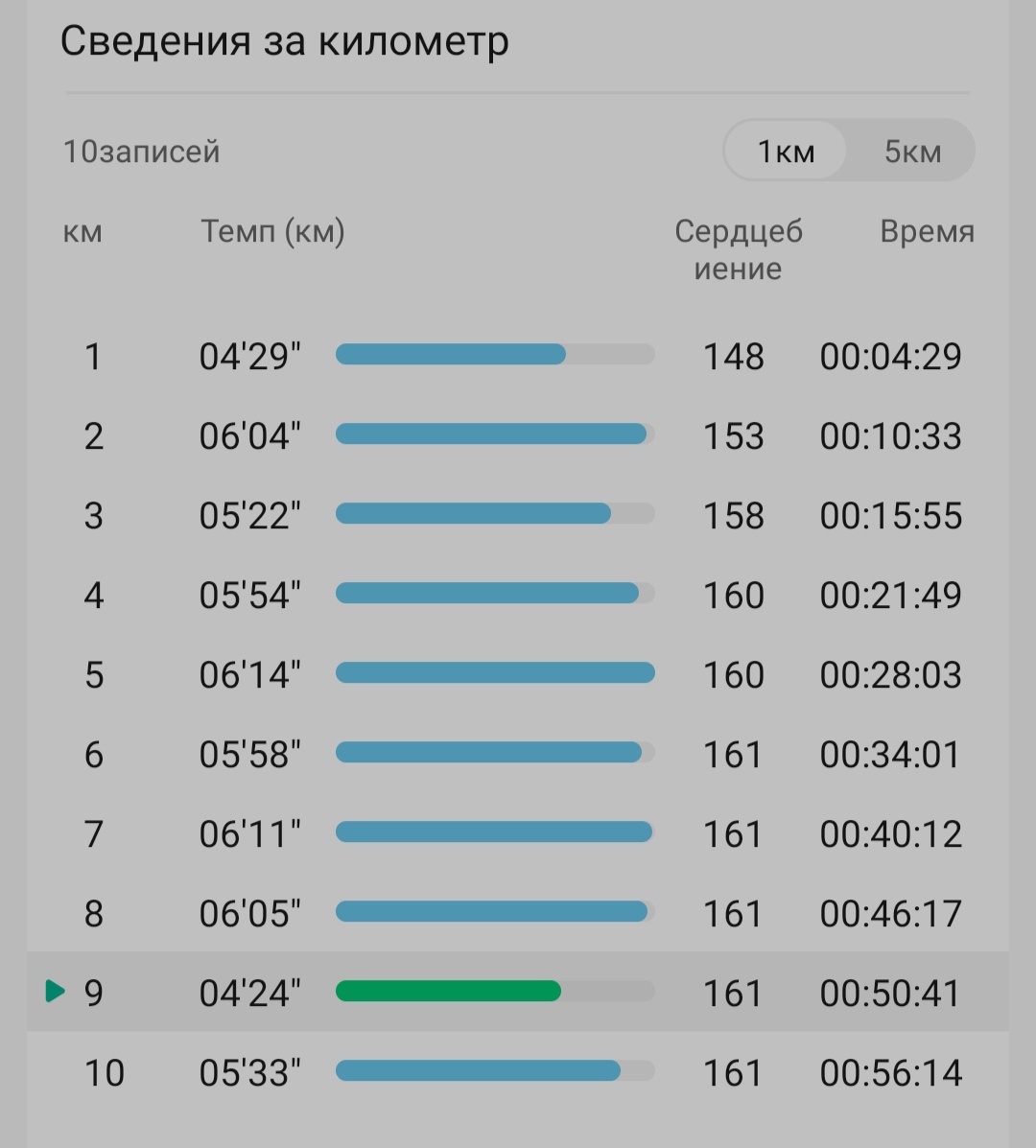Tap the pace bar for kilometer 7
1036x1148 pixels.
[495, 832]
